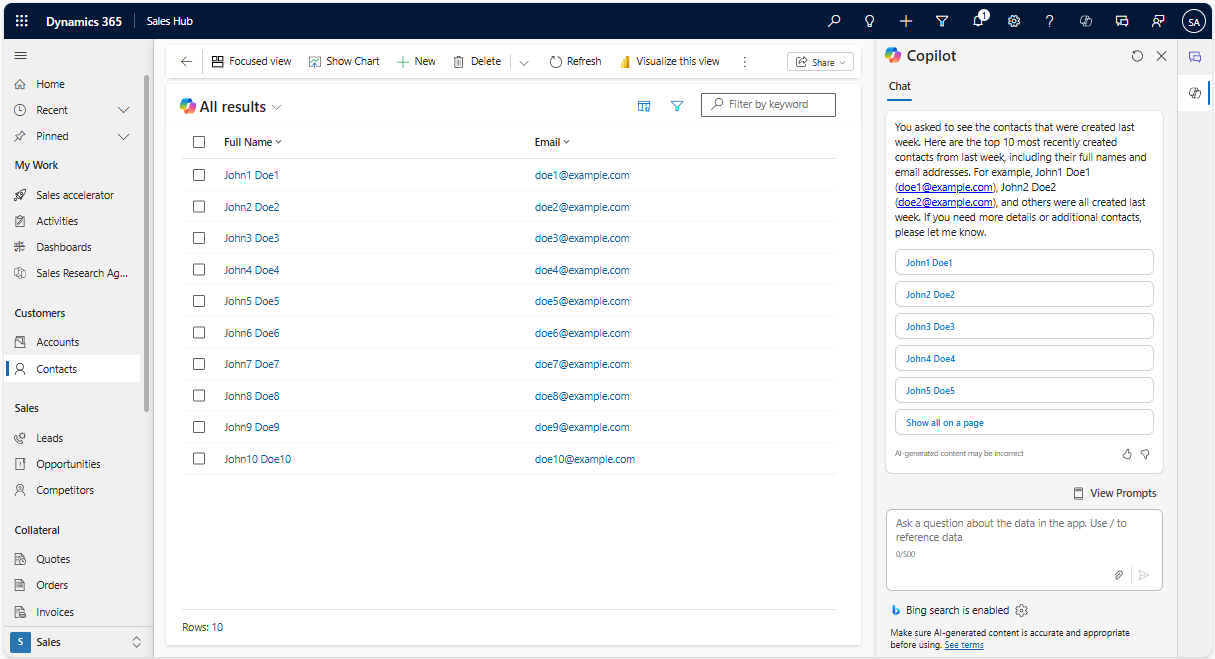The height and width of the screenshot is (659, 1215).
Task: Click the attach file paperclip icon
Action: click(x=1119, y=575)
